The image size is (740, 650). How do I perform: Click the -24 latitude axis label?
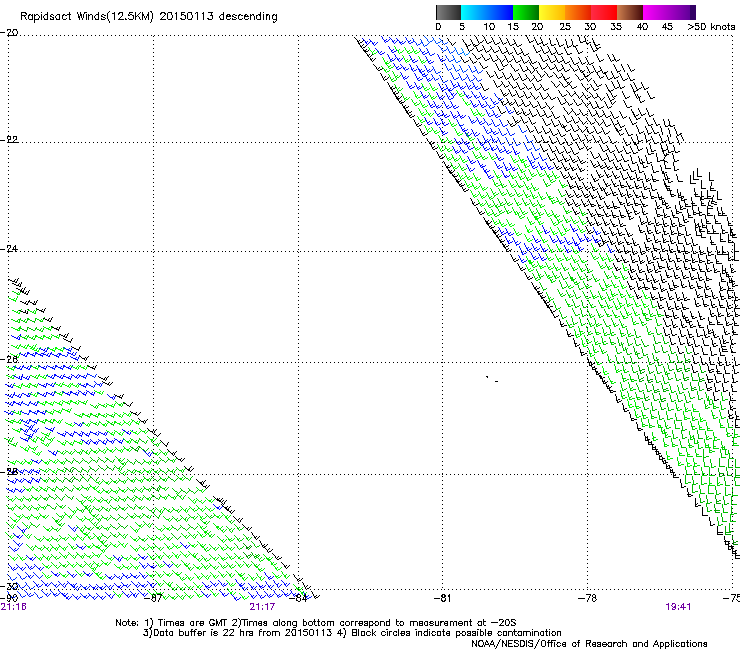point(10,249)
